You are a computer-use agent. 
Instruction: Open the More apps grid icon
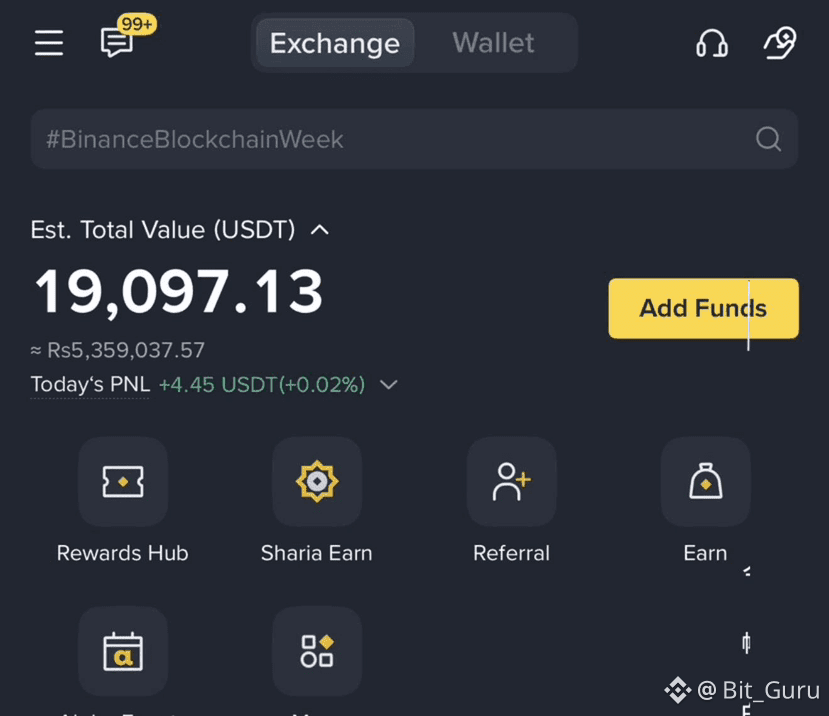pos(317,651)
